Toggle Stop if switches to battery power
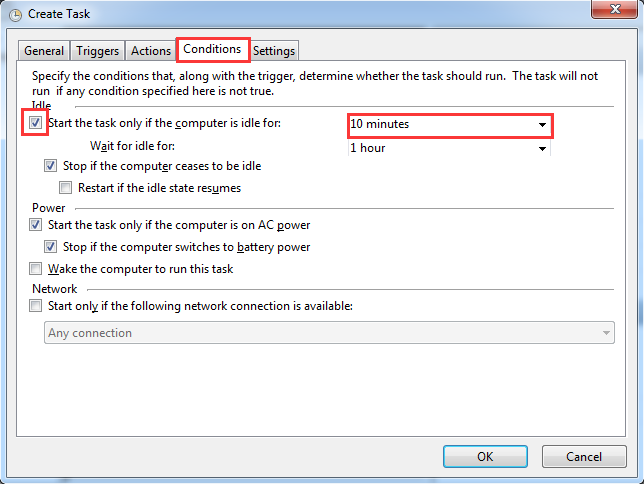This screenshot has height=484, width=644. [x=51, y=247]
